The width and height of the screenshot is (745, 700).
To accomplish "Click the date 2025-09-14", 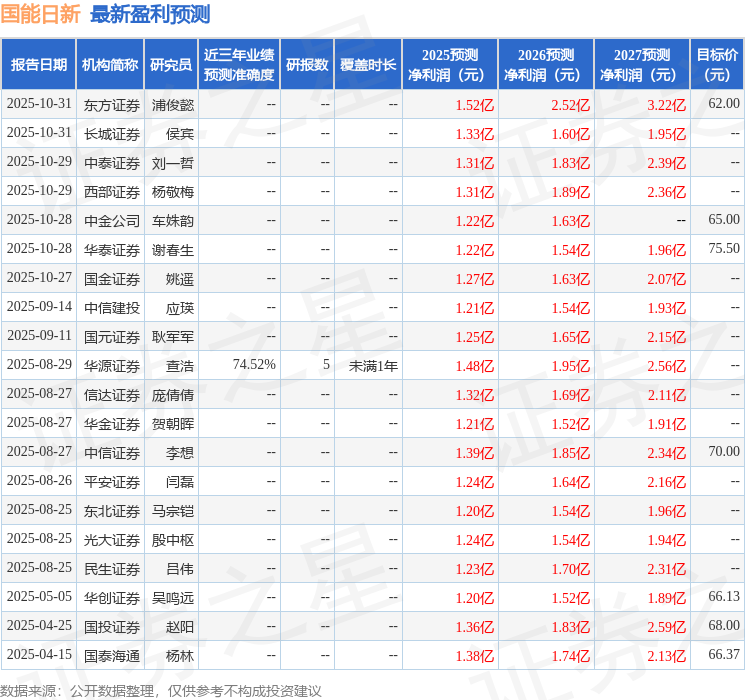I will [x=39, y=307].
